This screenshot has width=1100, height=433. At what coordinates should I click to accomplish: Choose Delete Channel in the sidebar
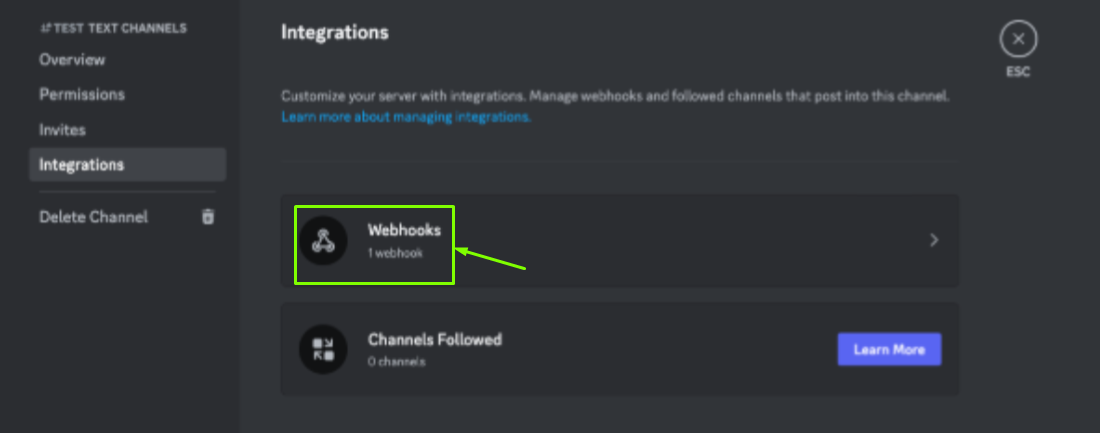93,217
